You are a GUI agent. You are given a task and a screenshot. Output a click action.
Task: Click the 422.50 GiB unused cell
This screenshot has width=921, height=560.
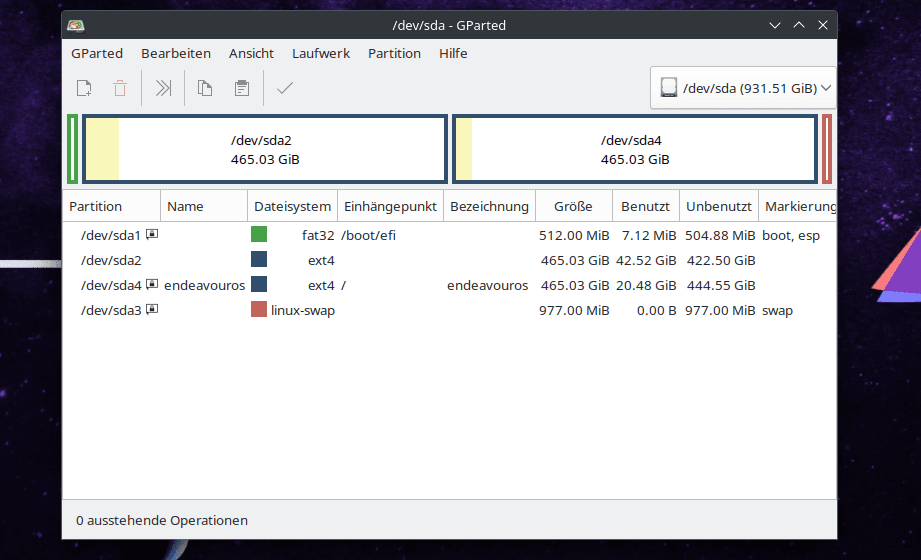point(721,260)
